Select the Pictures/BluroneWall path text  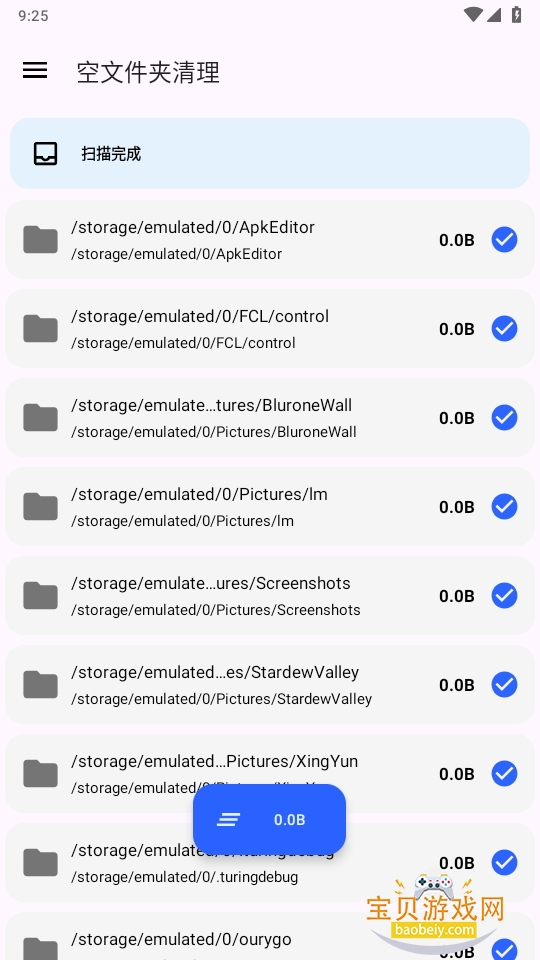[214, 432]
